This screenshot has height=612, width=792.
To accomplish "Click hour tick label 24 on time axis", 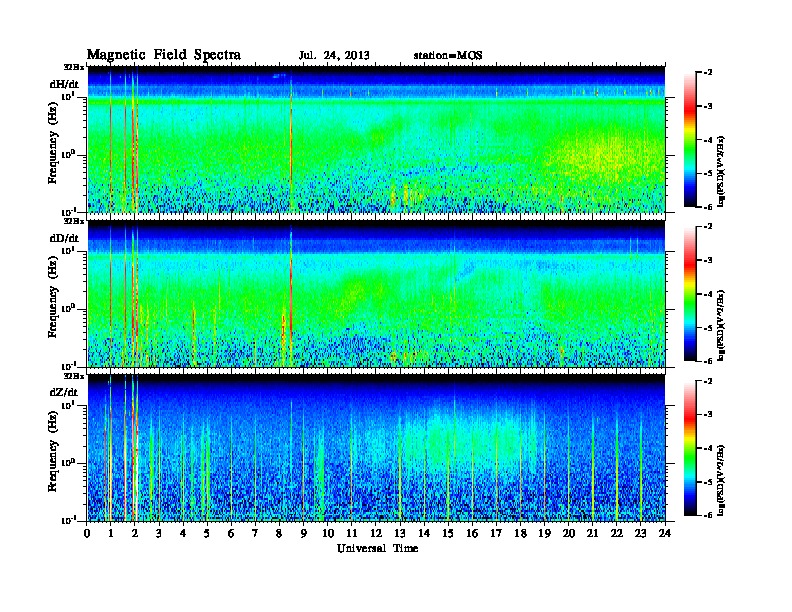I will point(665,534).
